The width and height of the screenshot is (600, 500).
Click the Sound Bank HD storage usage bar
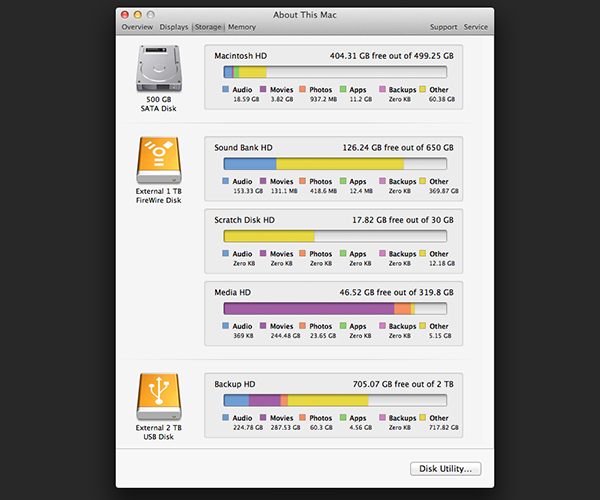(335, 164)
